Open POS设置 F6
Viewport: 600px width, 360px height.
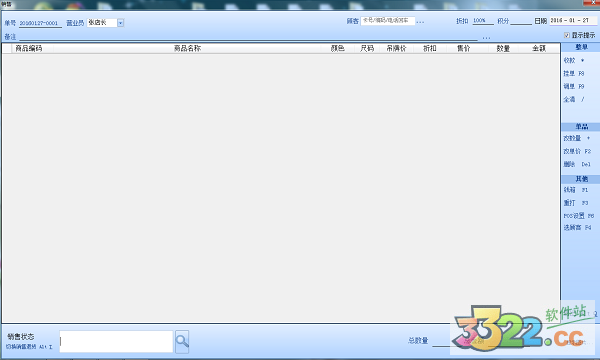[579, 216]
